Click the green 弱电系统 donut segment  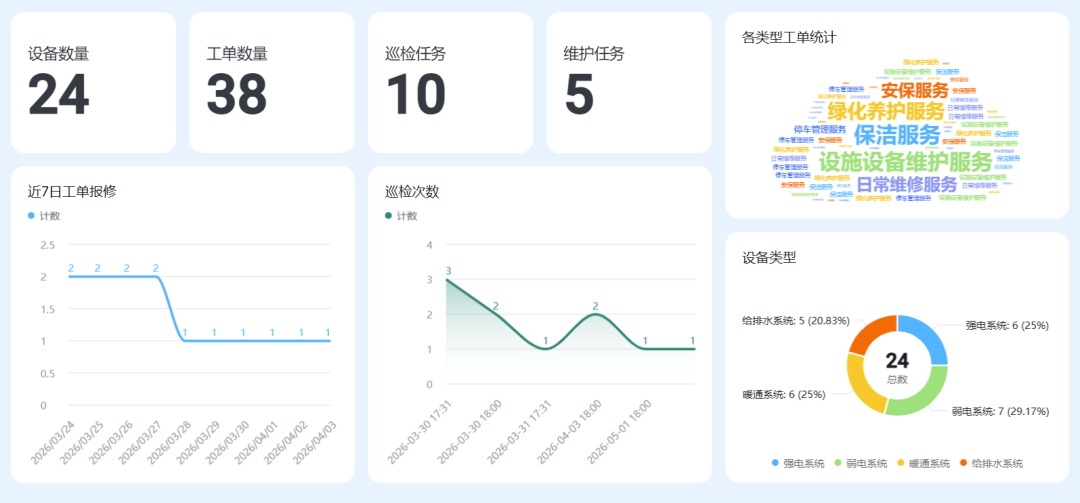(924, 396)
